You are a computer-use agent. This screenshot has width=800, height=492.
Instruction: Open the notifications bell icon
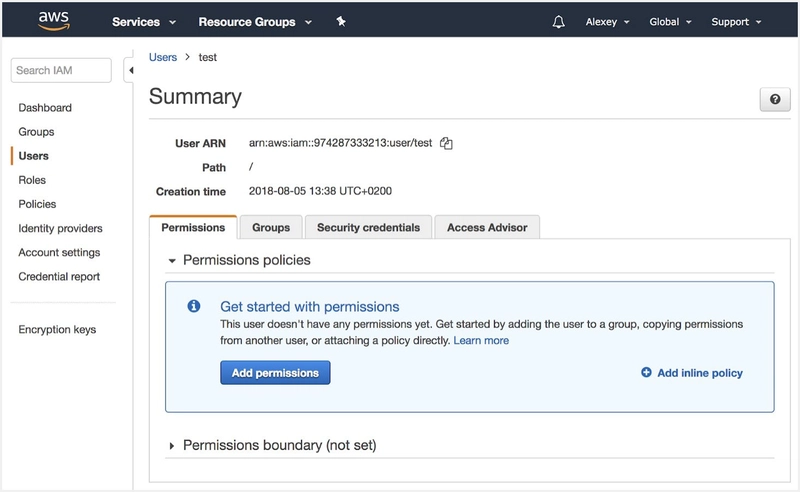coord(558,22)
